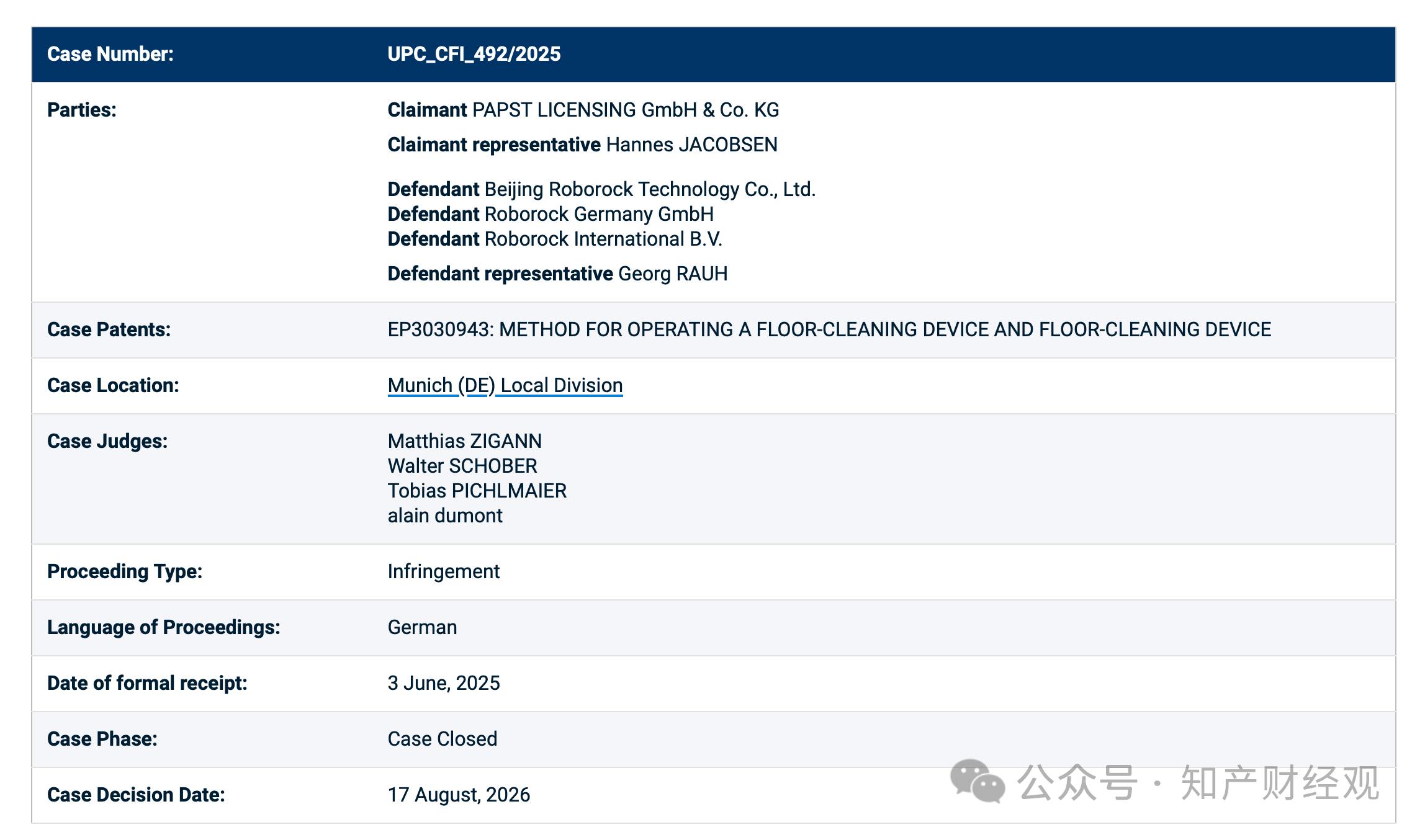Click judge name alain dumont

coord(445,516)
